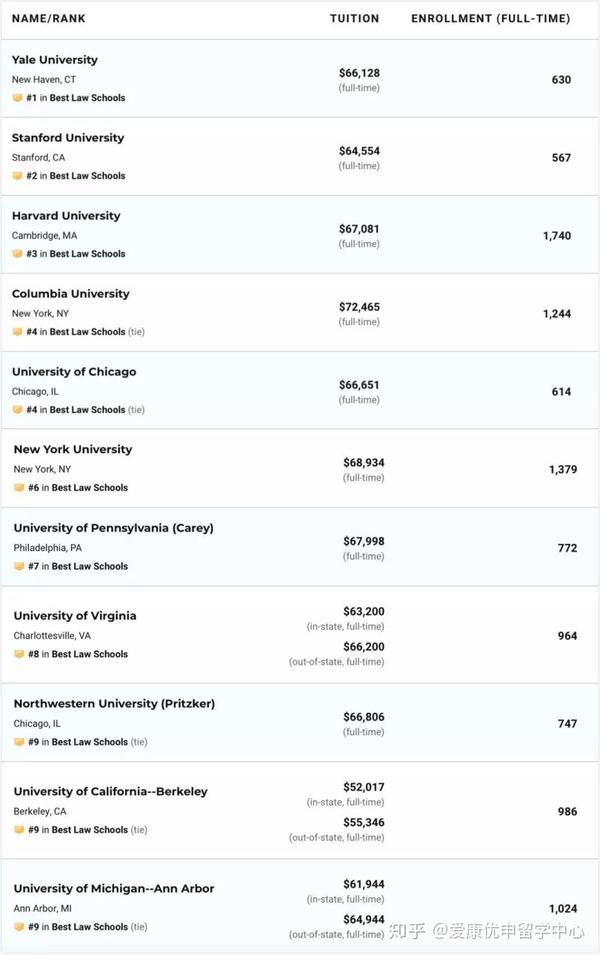The image size is (600, 955).
Task: Open Northwestern University (Pritzker) listing
Action: click(114, 704)
